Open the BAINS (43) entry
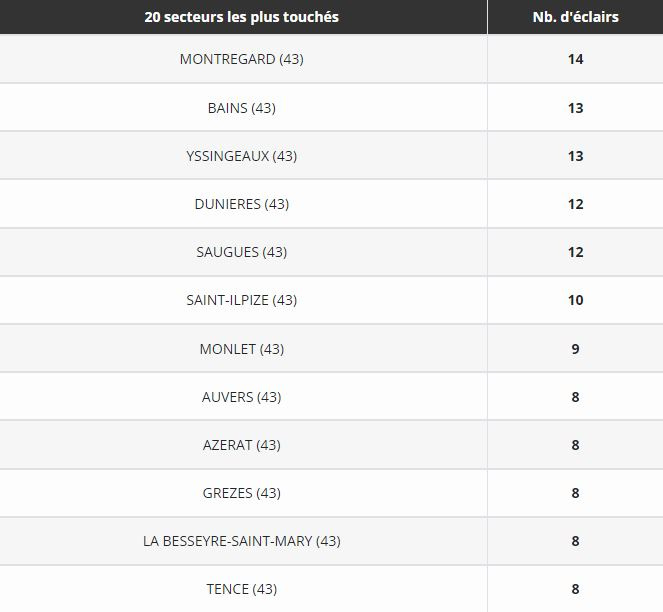 (x=241, y=108)
